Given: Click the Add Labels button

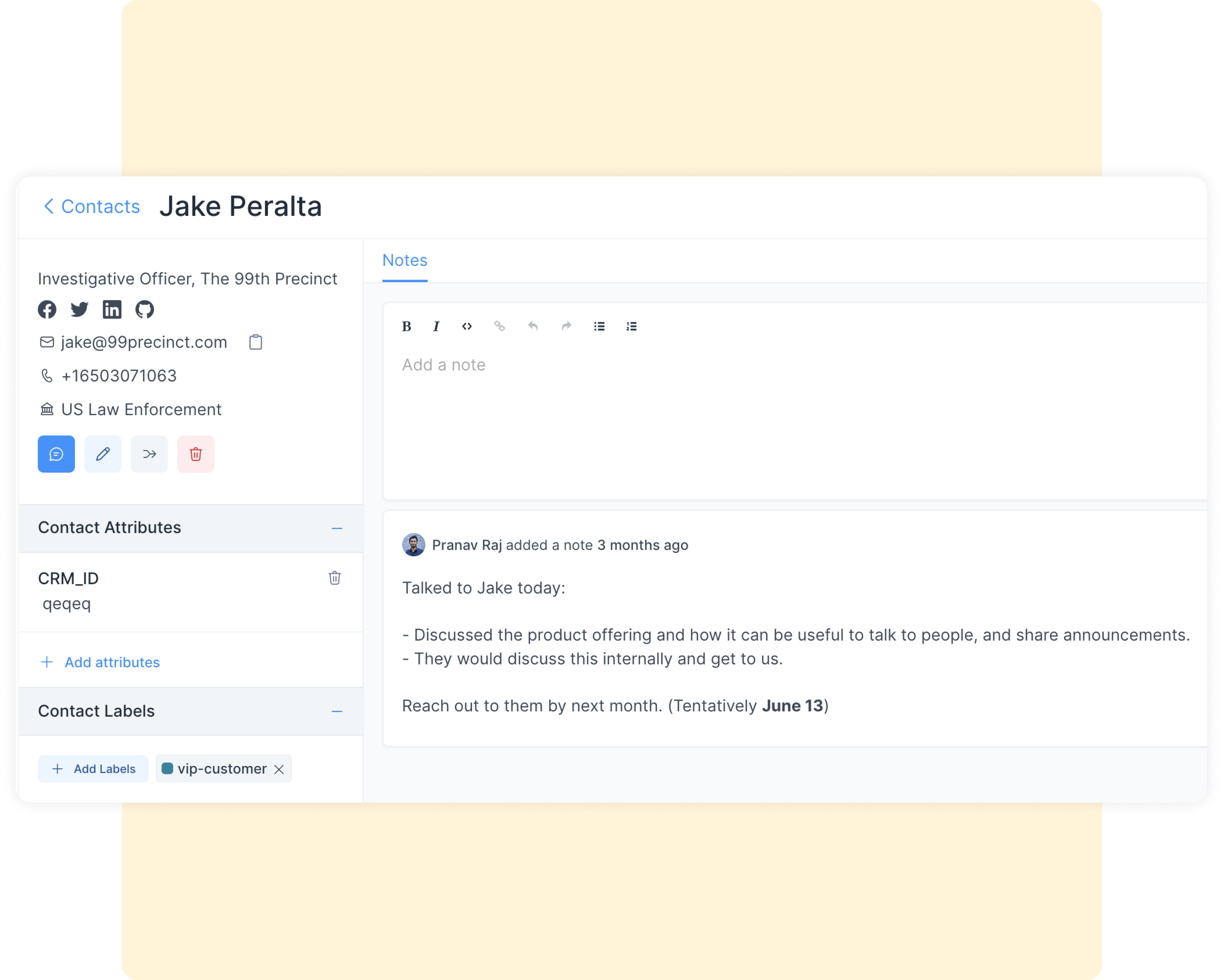Looking at the screenshot, I should coord(93,769).
